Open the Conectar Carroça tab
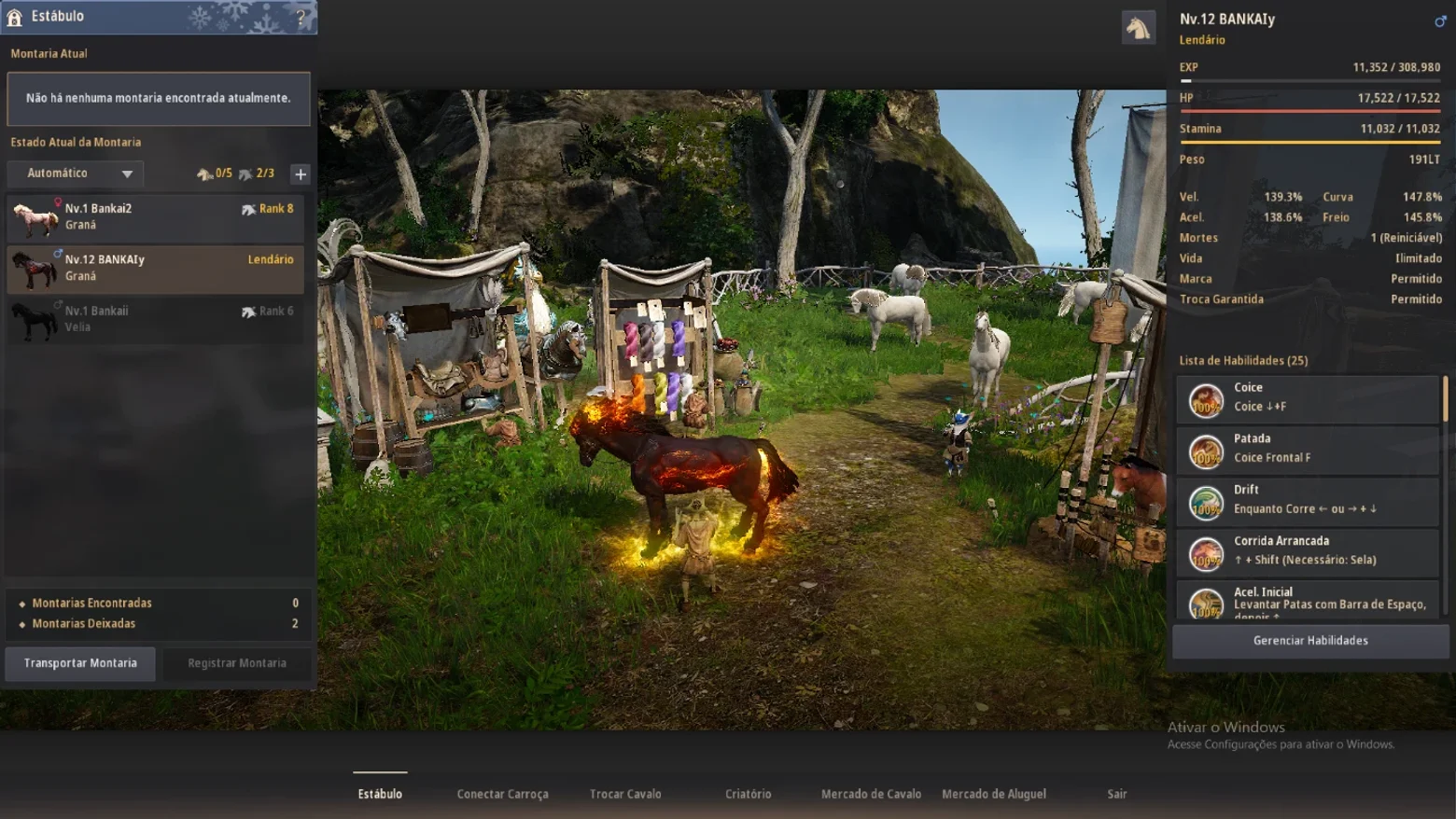This screenshot has height=819, width=1456. (x=502, y=794)
